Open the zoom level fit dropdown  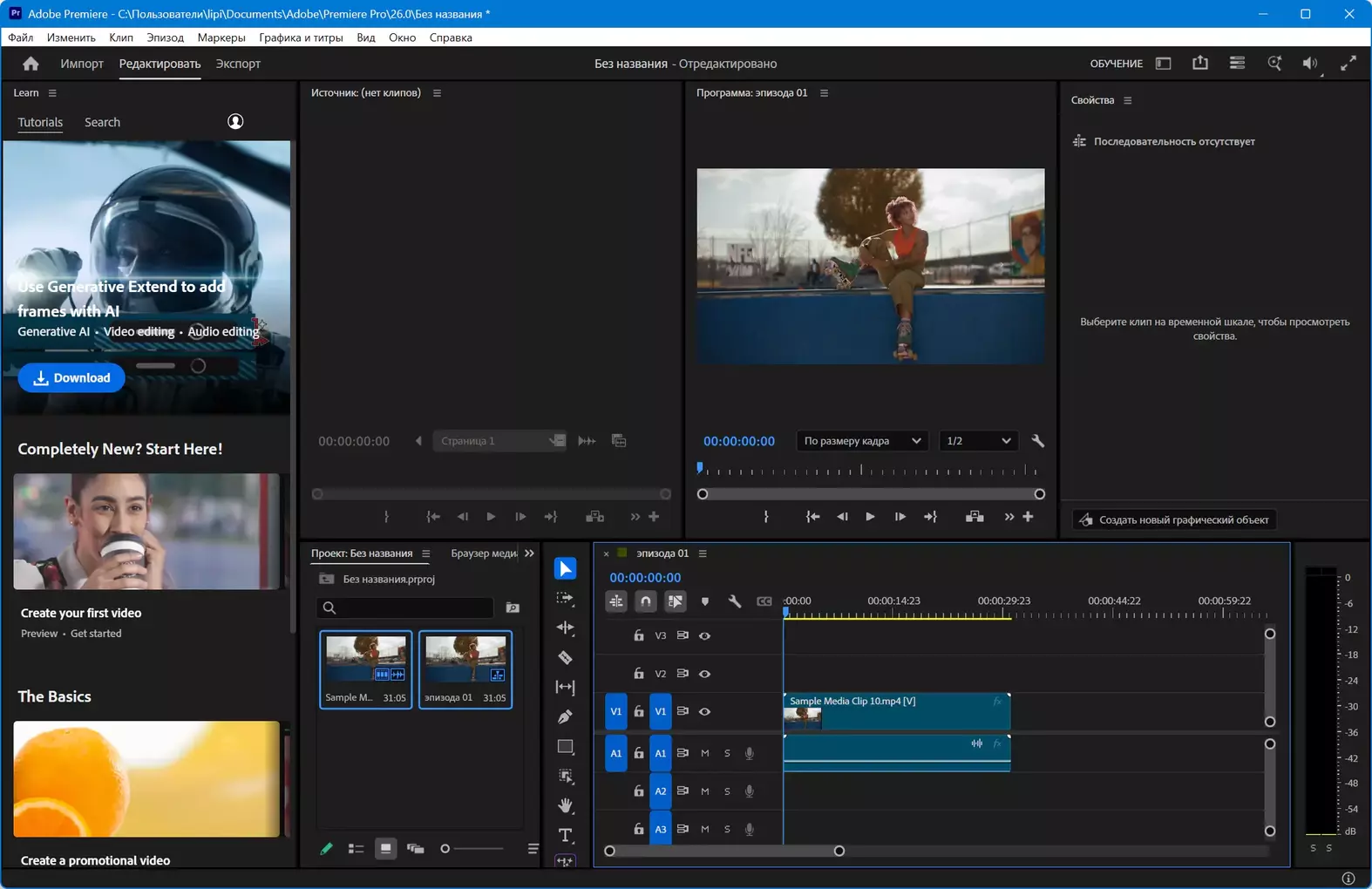click(861, 441)
